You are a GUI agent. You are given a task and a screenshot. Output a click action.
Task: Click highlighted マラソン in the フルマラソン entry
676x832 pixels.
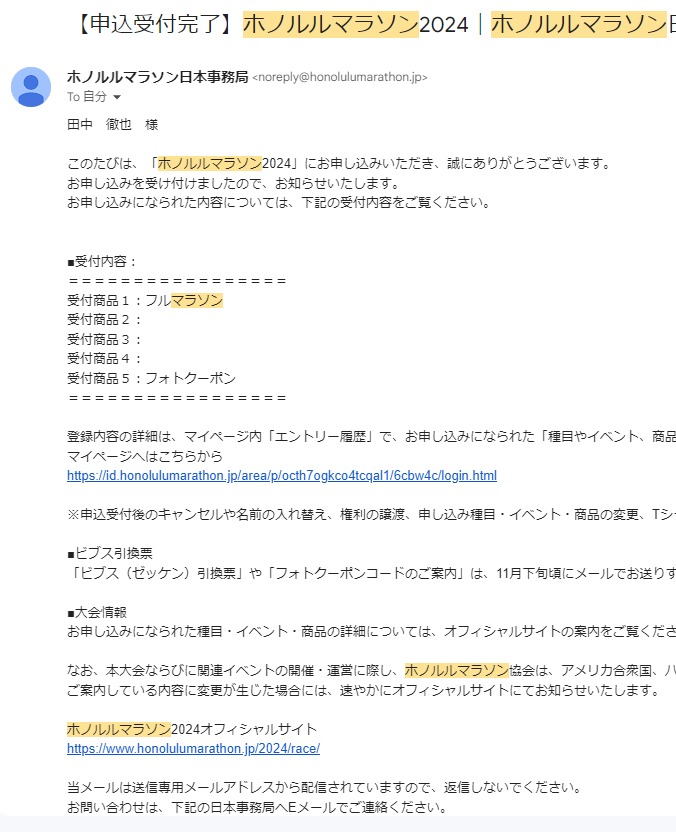coord(197,300)
